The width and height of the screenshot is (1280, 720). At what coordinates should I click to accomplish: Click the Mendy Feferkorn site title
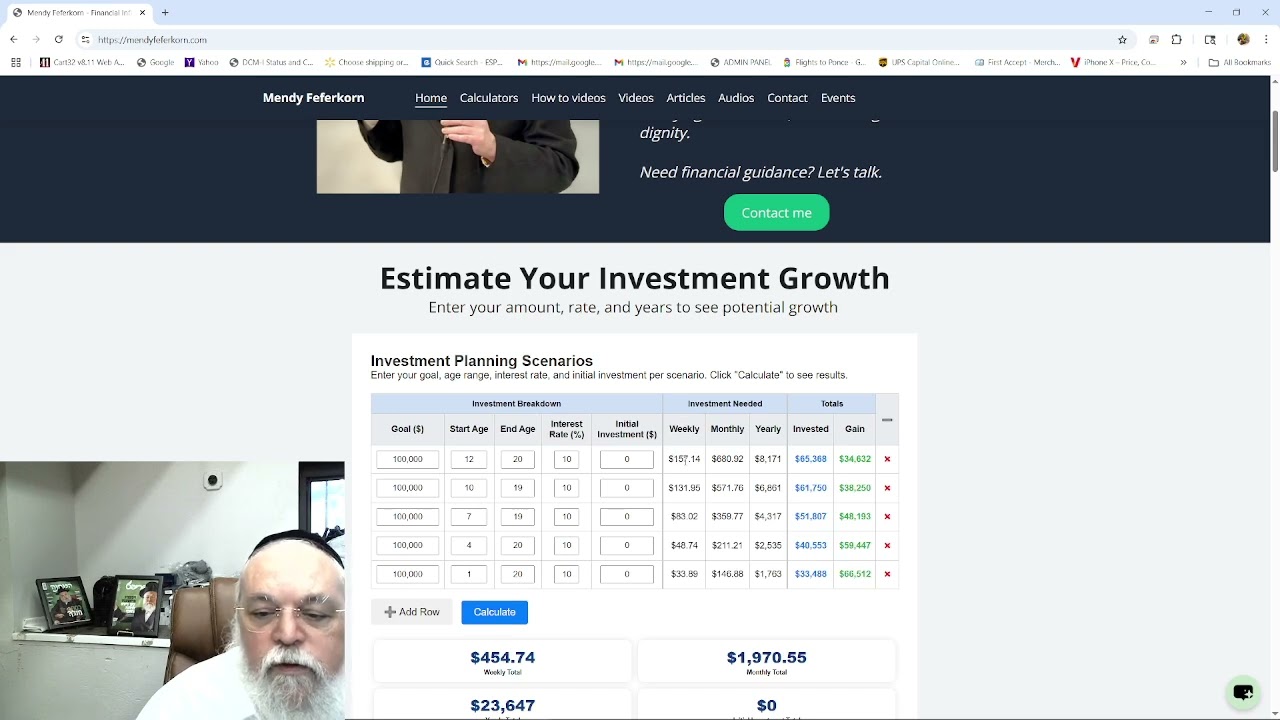click(313, 97)
